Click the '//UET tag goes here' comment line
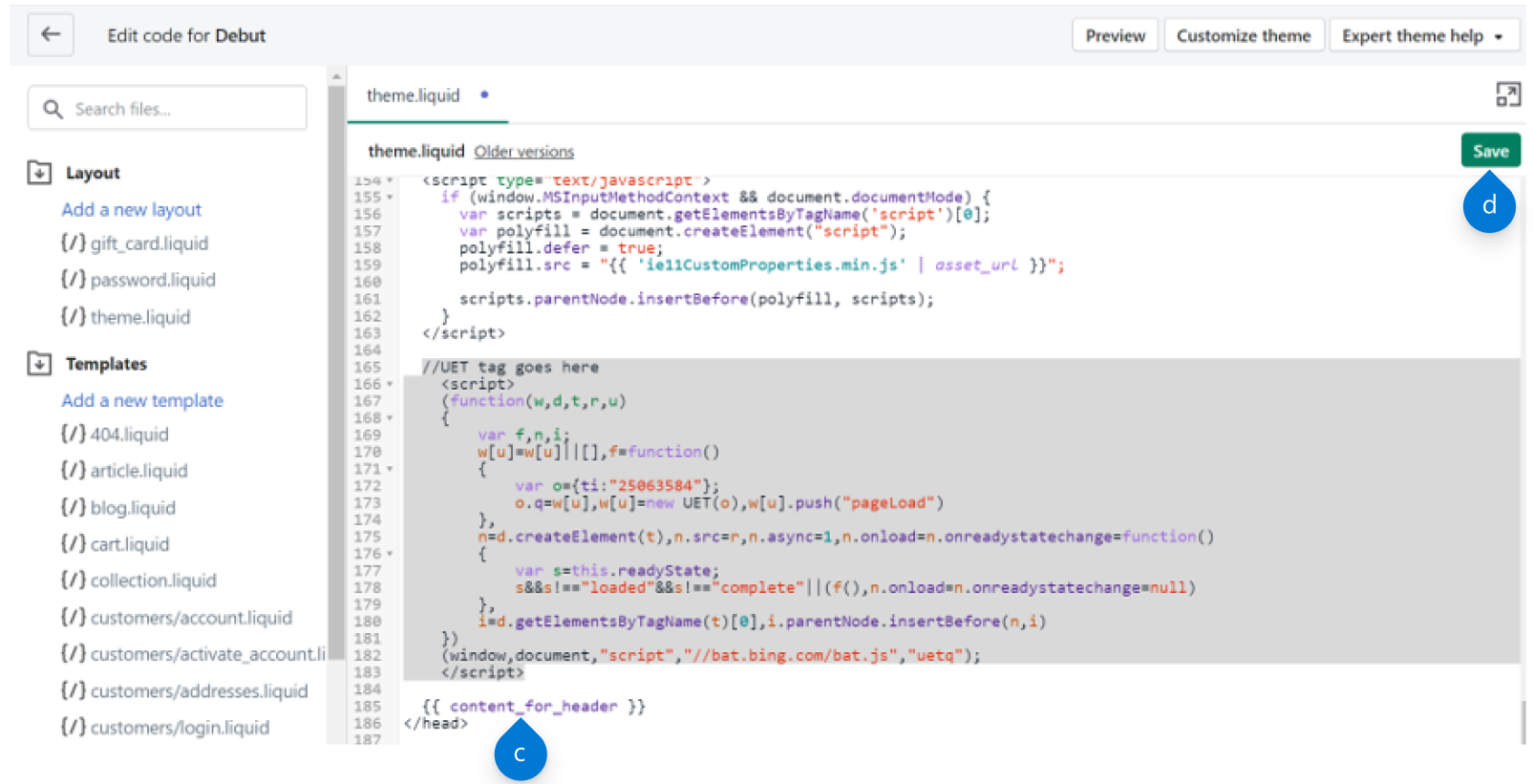The image size is (1533, 784). (x=510, y=368)
